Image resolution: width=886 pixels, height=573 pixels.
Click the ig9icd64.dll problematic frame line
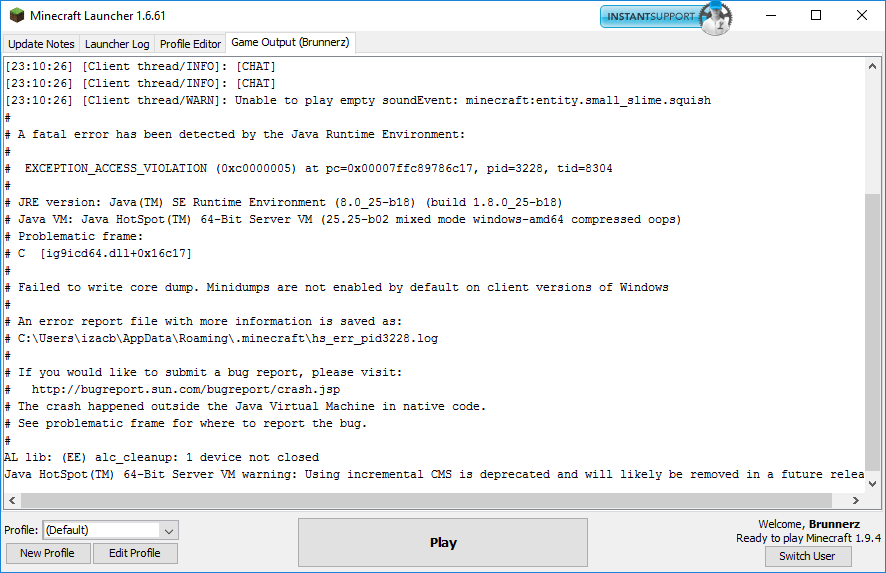[98, 253]
